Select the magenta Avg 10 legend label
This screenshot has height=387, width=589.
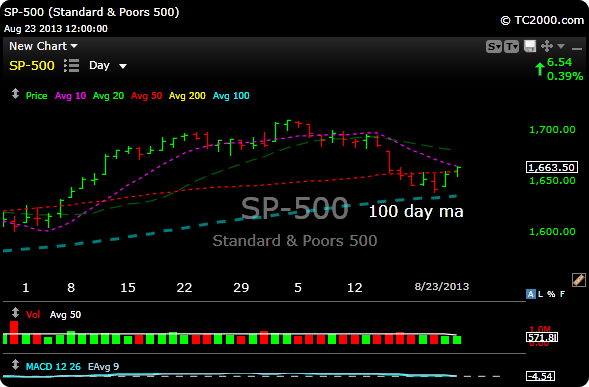point(70,96)
